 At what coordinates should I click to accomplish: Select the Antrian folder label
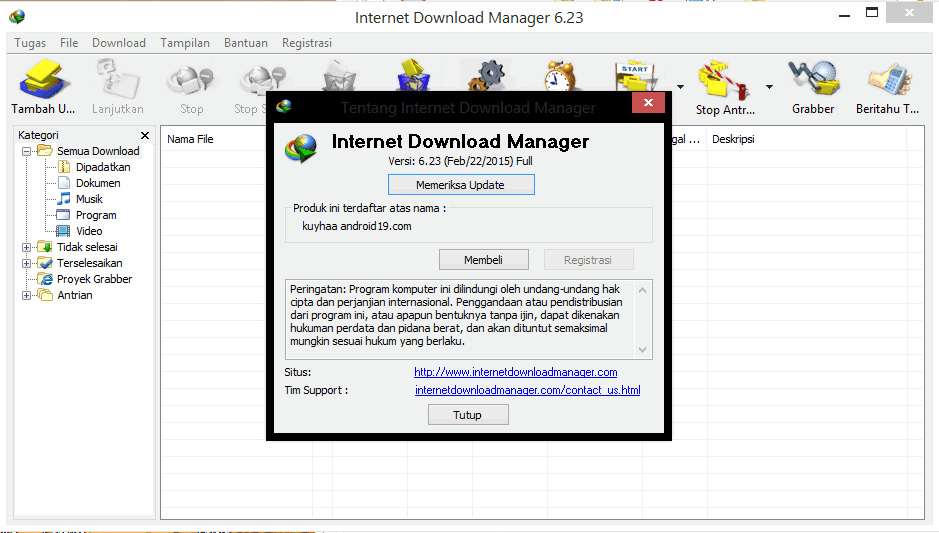(75, 295)
